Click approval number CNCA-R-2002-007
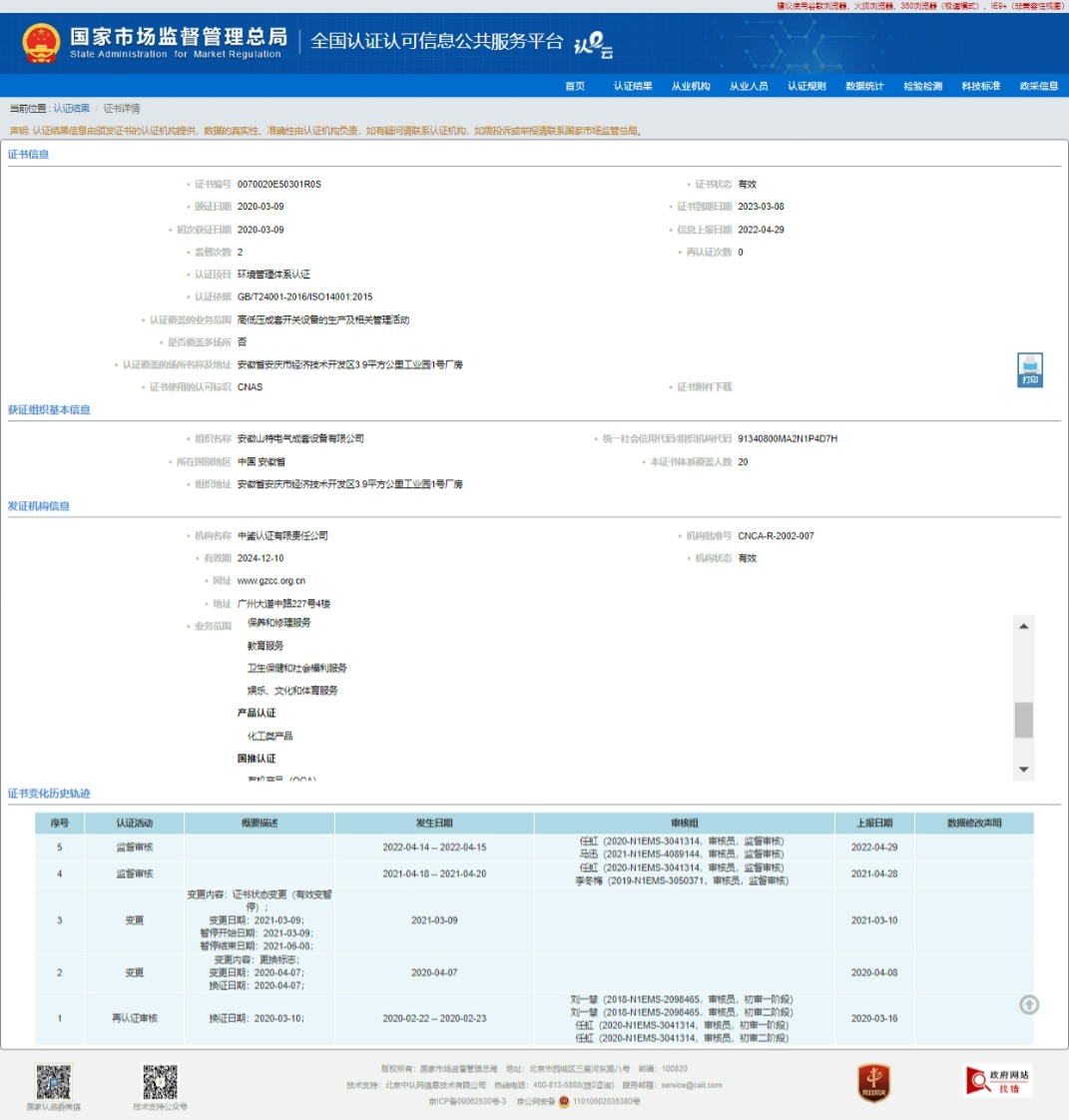This screenshot has width=1069, height=1120. (x=777, y=536)
